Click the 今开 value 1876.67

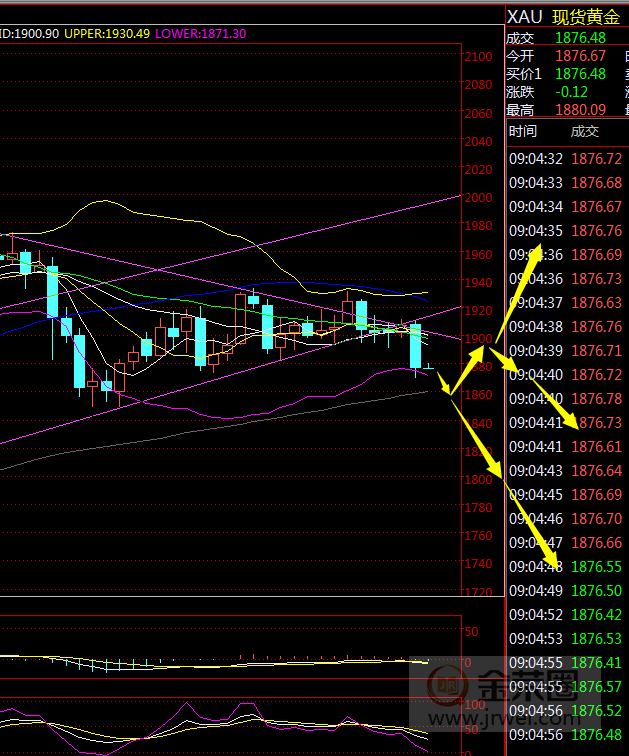[x=583, y=56]
